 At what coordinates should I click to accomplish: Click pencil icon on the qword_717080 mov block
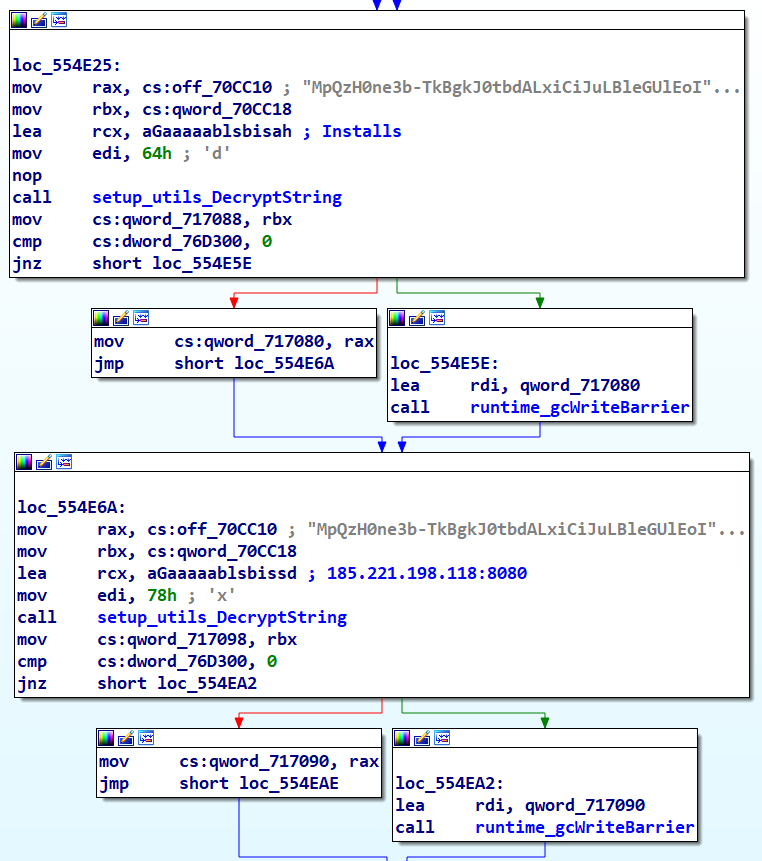point(120,318)
